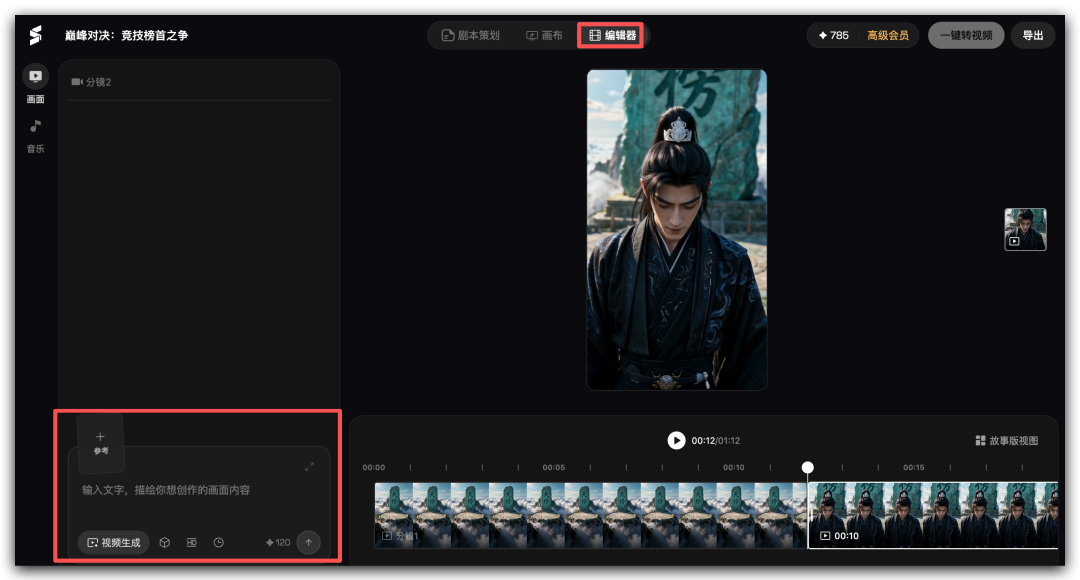
Task: Open the 画面 panel in the sidebar
Action: tap(35, 84)
